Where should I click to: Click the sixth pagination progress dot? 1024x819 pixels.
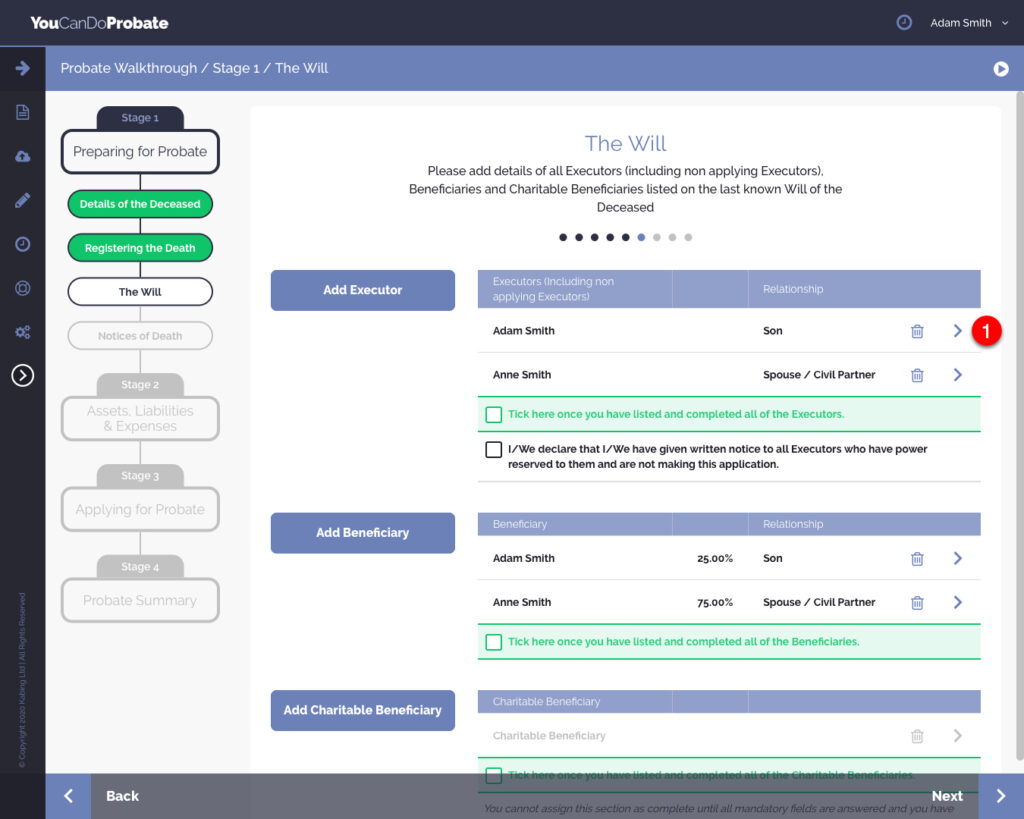click(641, 238)
